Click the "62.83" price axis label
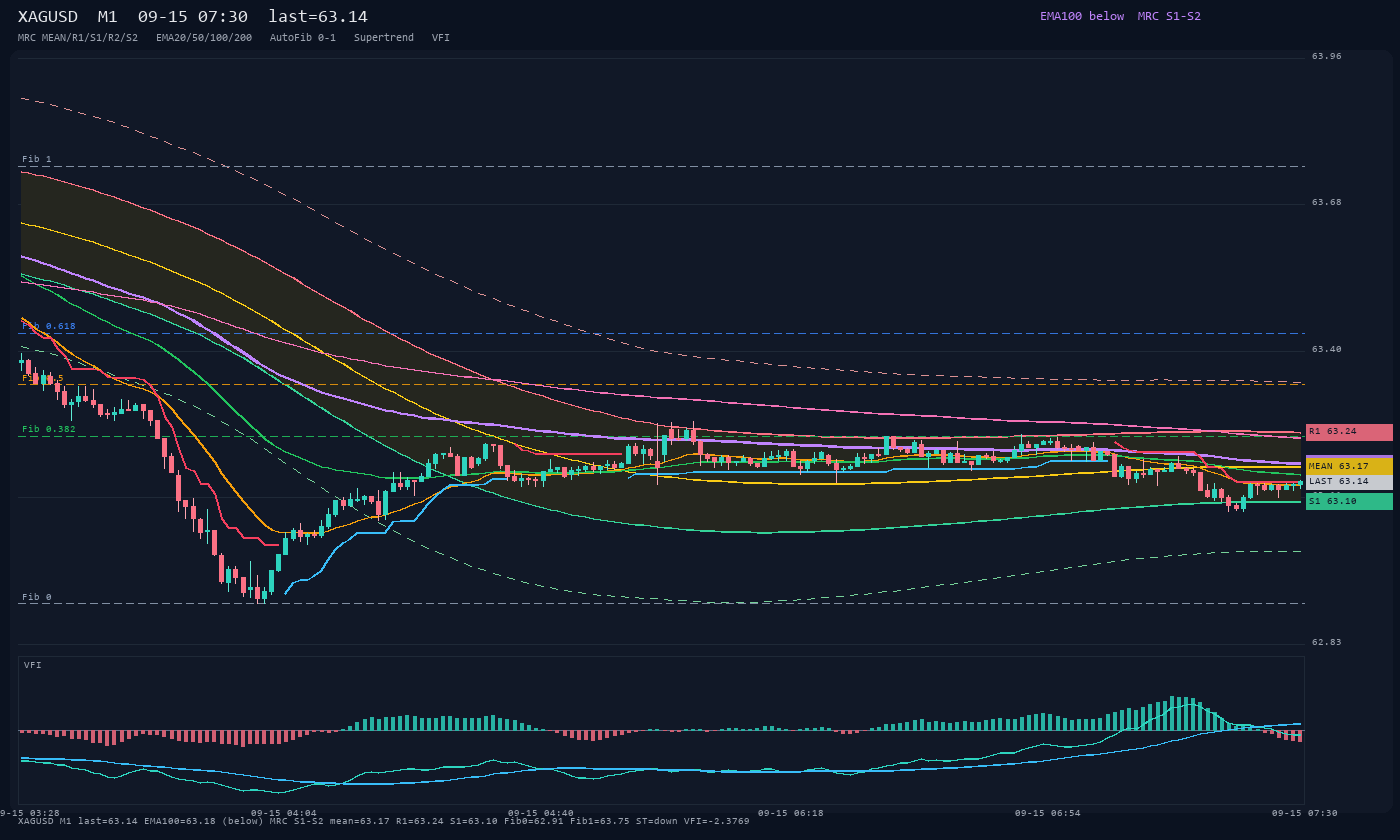 [1327, 642]
